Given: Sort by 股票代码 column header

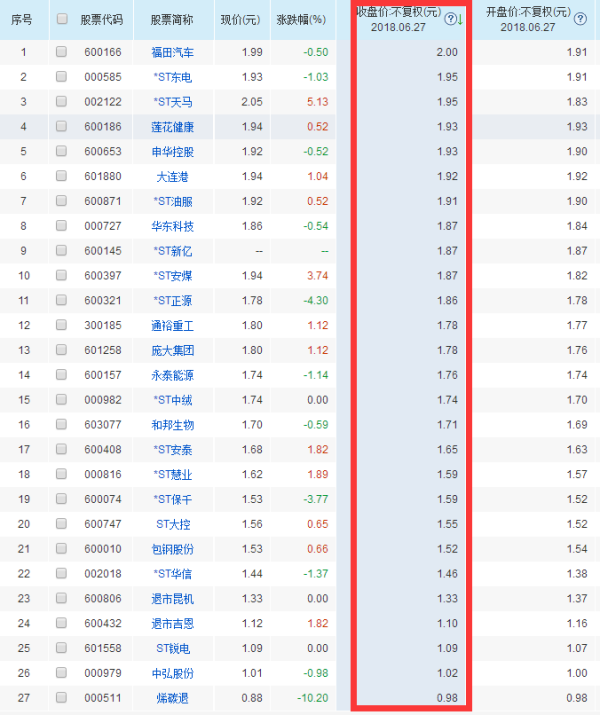Looking at the screenshot, I should click(x=101, y=20).
